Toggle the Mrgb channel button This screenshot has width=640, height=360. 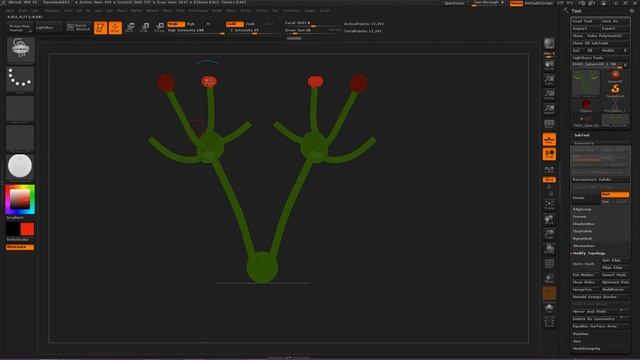click(x=176, y=24)
